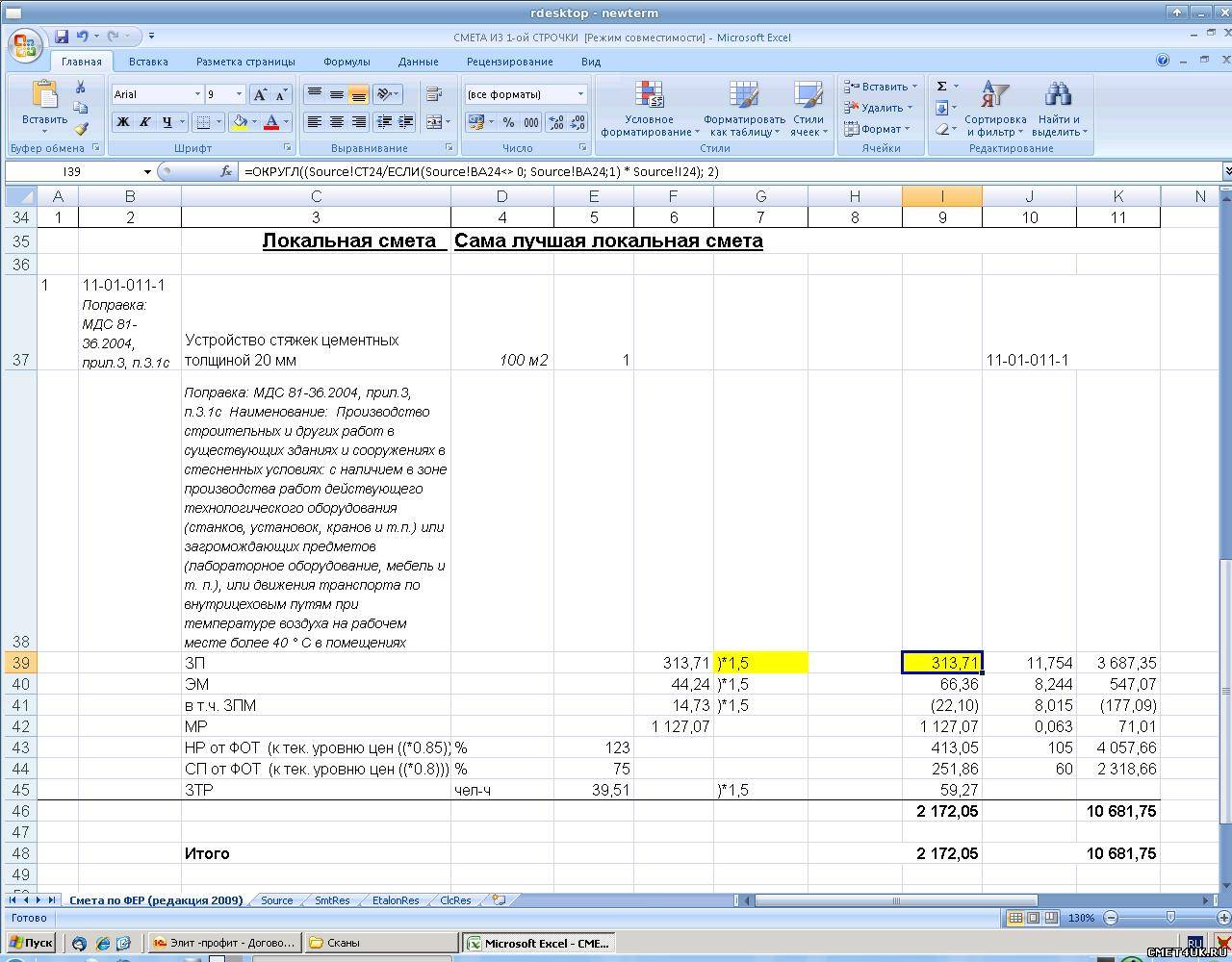The height and width of the screenshot is (962, 1232).
Task: Click the percent style icon
Action: (x=508, y=122)
